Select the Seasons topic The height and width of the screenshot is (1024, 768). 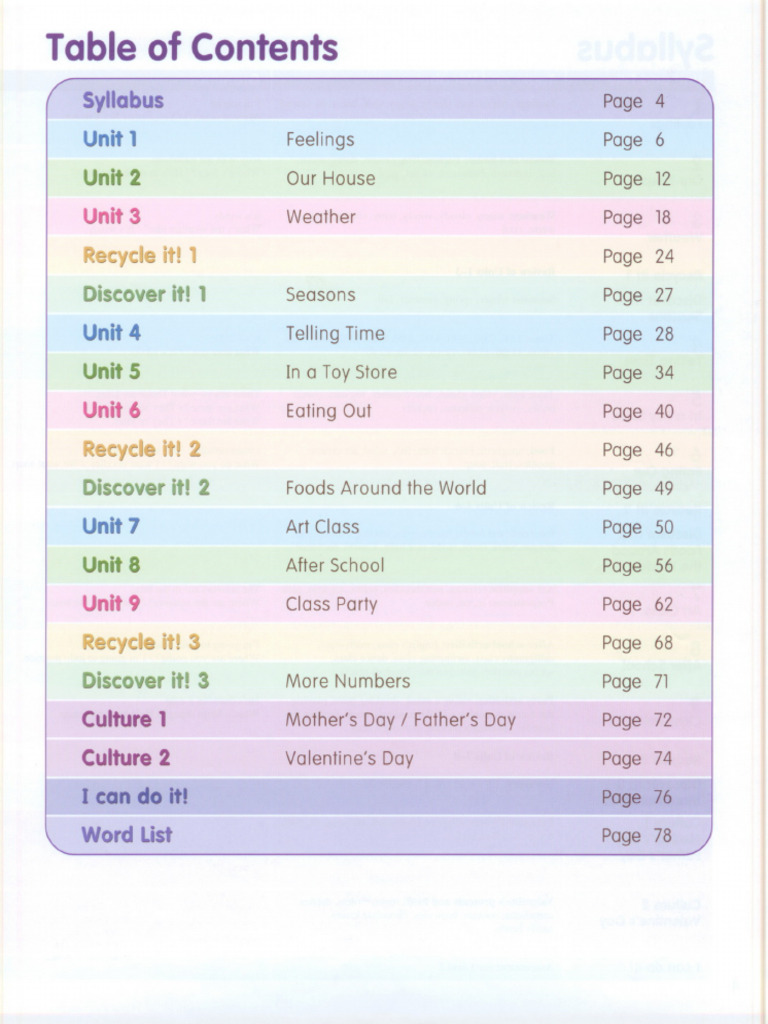[x=320, y=294]
